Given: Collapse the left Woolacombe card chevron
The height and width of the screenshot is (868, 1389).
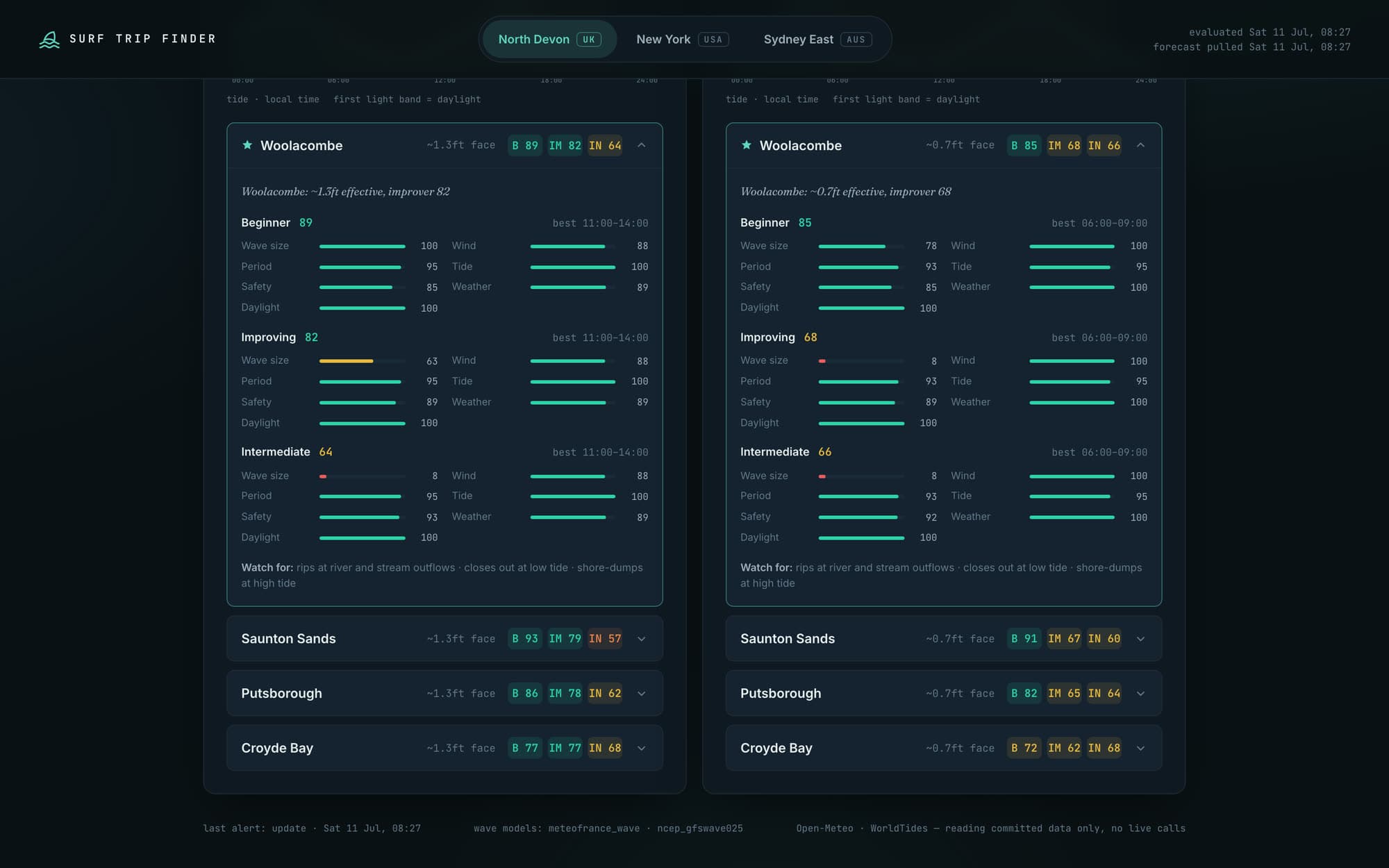Looking at the screenshot, I should [642, 145].
